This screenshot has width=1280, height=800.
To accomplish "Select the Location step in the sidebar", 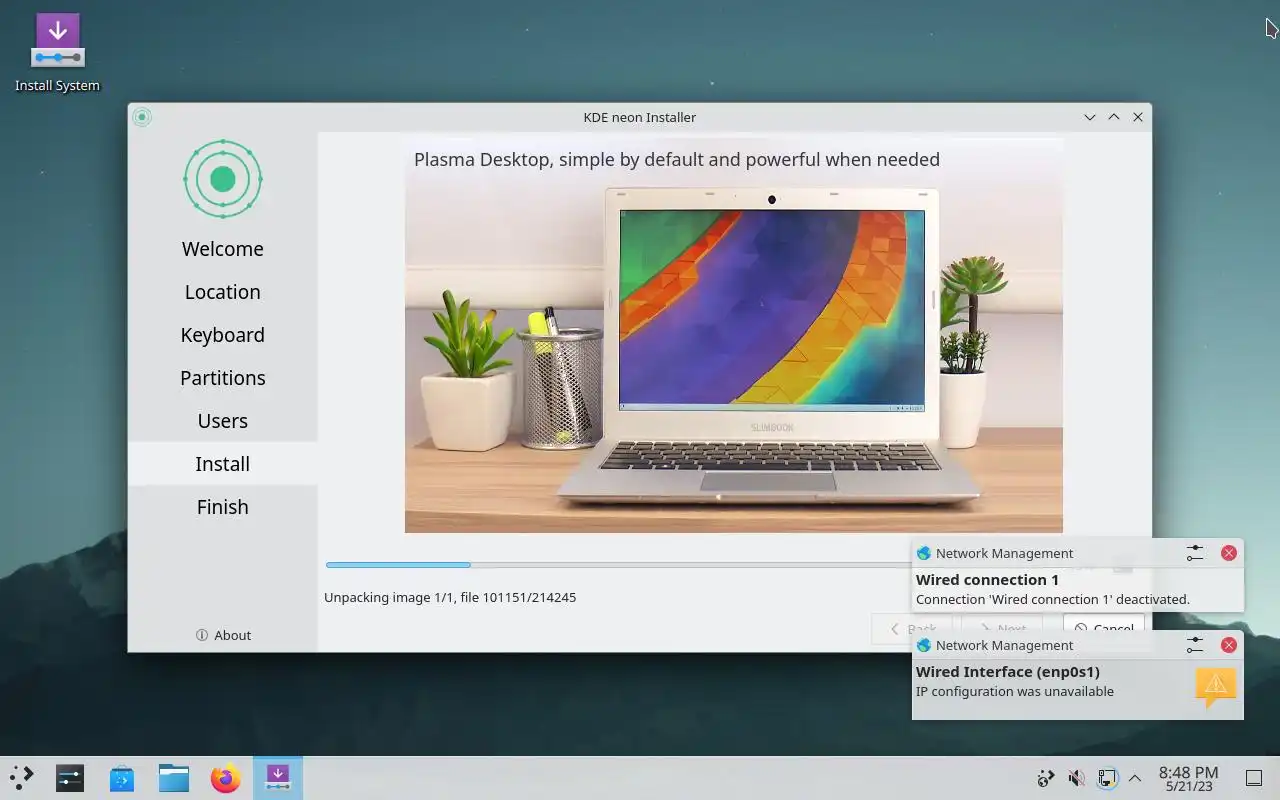I will (x=223, y=292).
